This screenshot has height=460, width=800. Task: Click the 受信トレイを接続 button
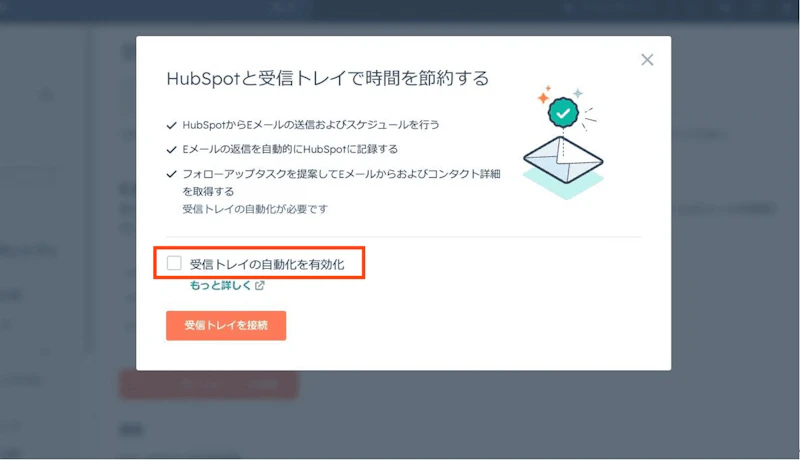(226, 325)
